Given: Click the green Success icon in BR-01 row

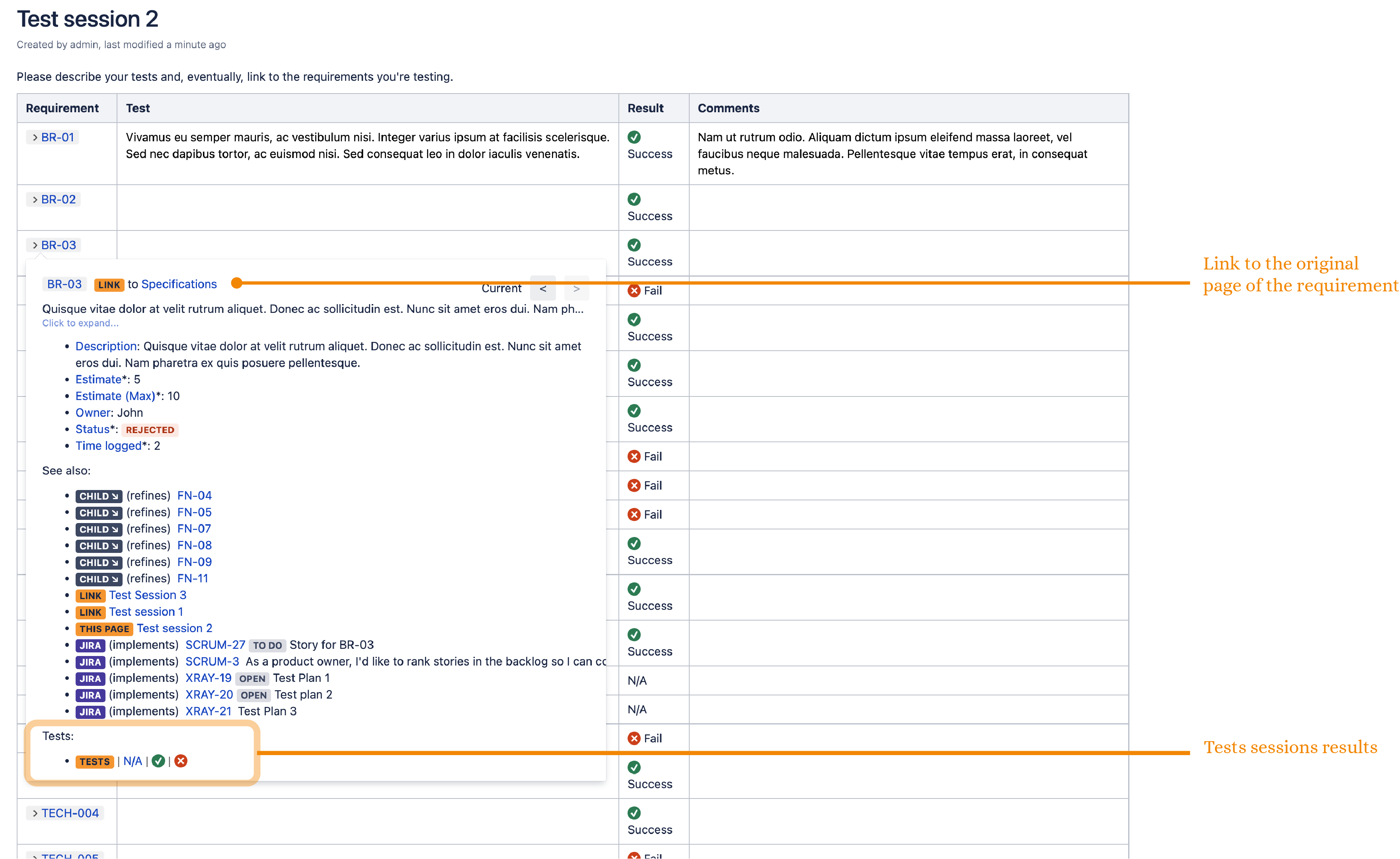Looking at the screenshot, I should pos(634,137).
